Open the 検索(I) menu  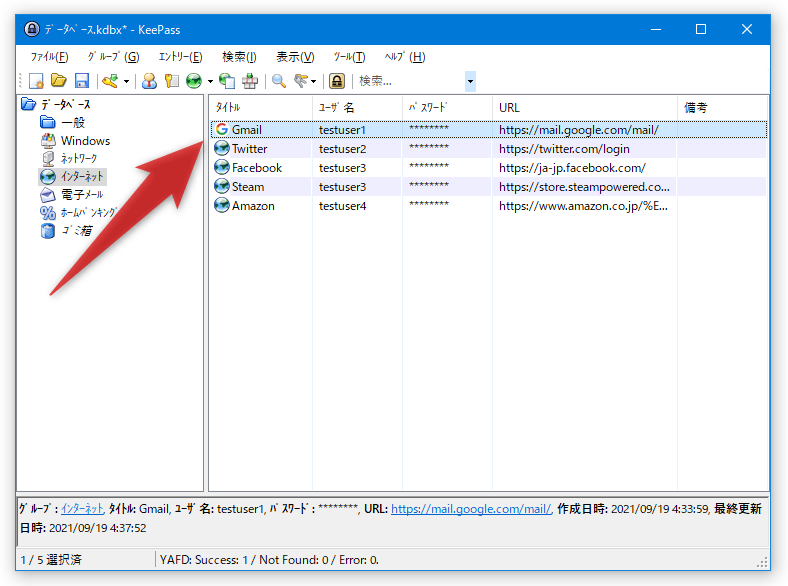pos(239,57)
